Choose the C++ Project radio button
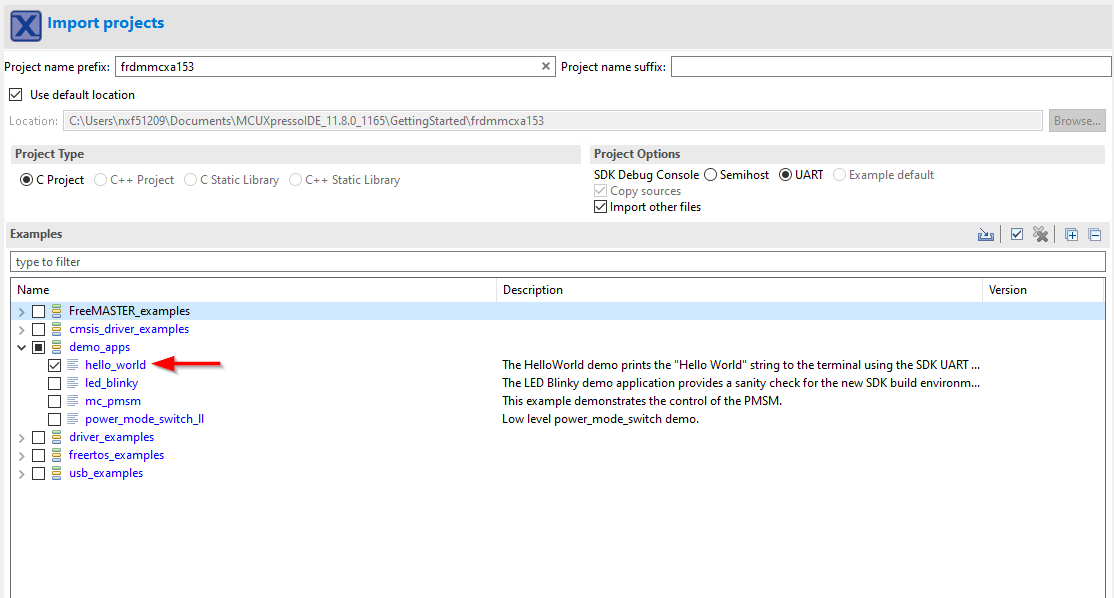The height and width of the screenshot is (598, 1114). (x=101, y=180)
